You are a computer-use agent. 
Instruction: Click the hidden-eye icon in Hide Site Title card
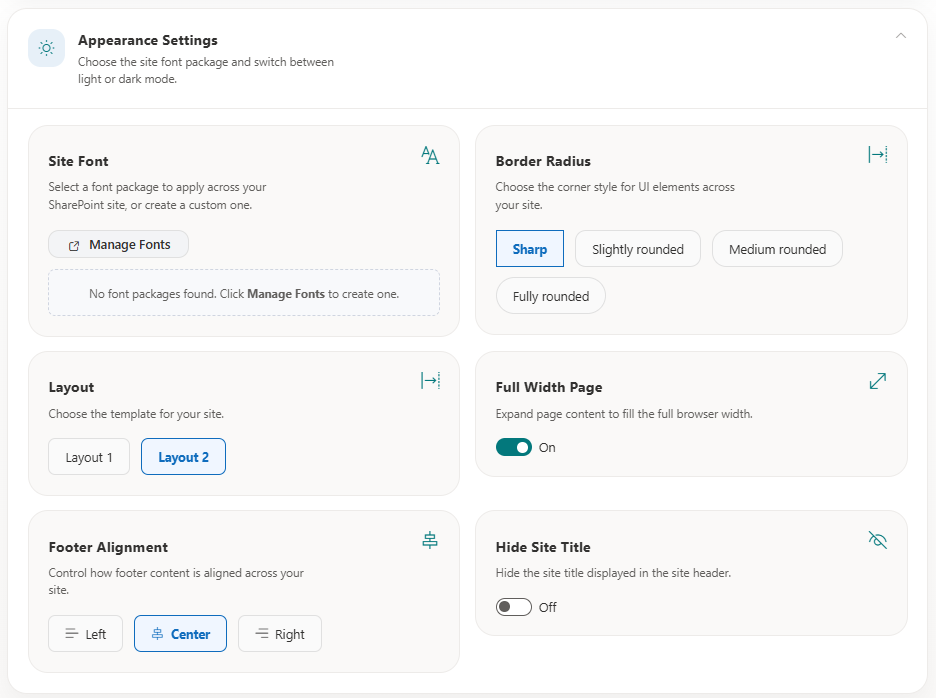[878, 540]
